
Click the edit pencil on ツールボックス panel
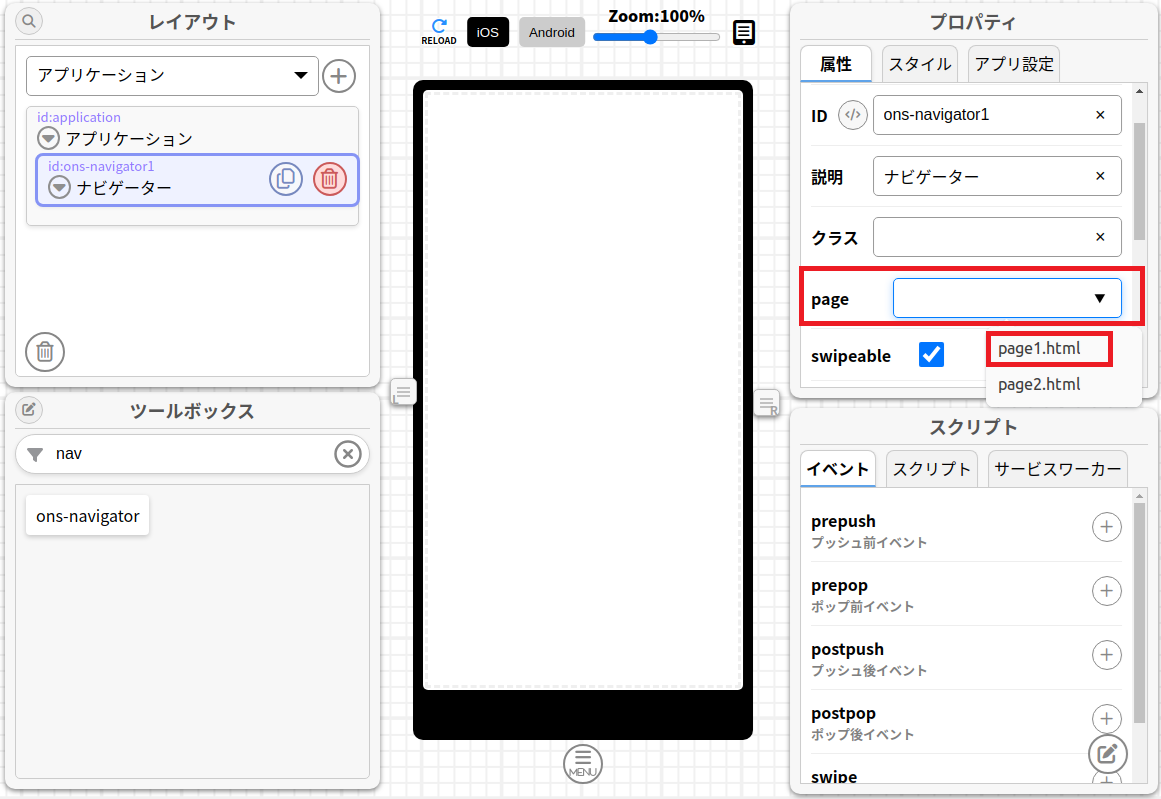coord(28,410)
